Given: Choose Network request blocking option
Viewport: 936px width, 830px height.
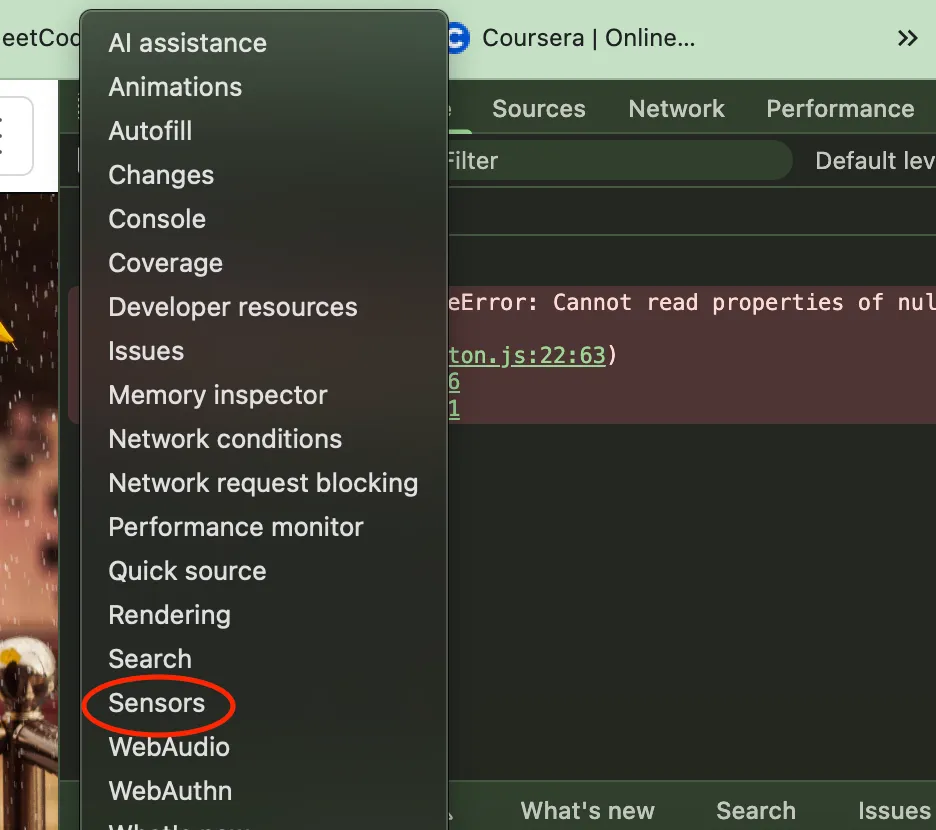Looking at the screenshot, I should tap(263, 483).
